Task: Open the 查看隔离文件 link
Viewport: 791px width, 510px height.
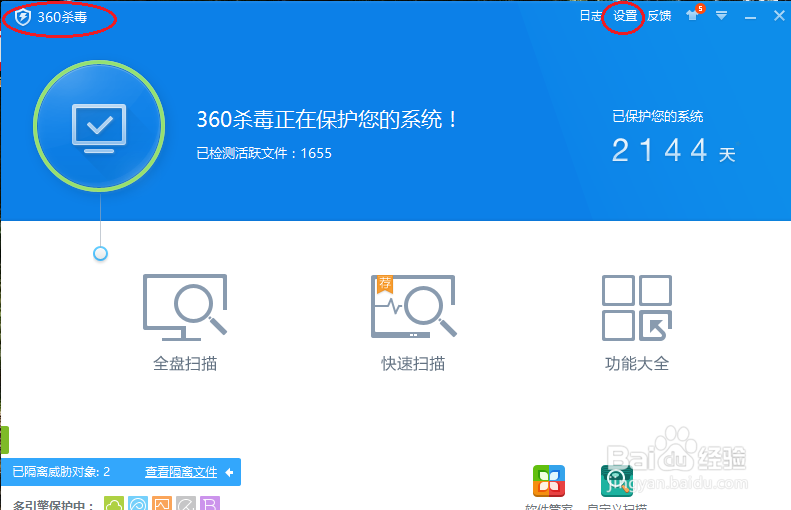Action: pyautogui.click(x=181, y=472)
